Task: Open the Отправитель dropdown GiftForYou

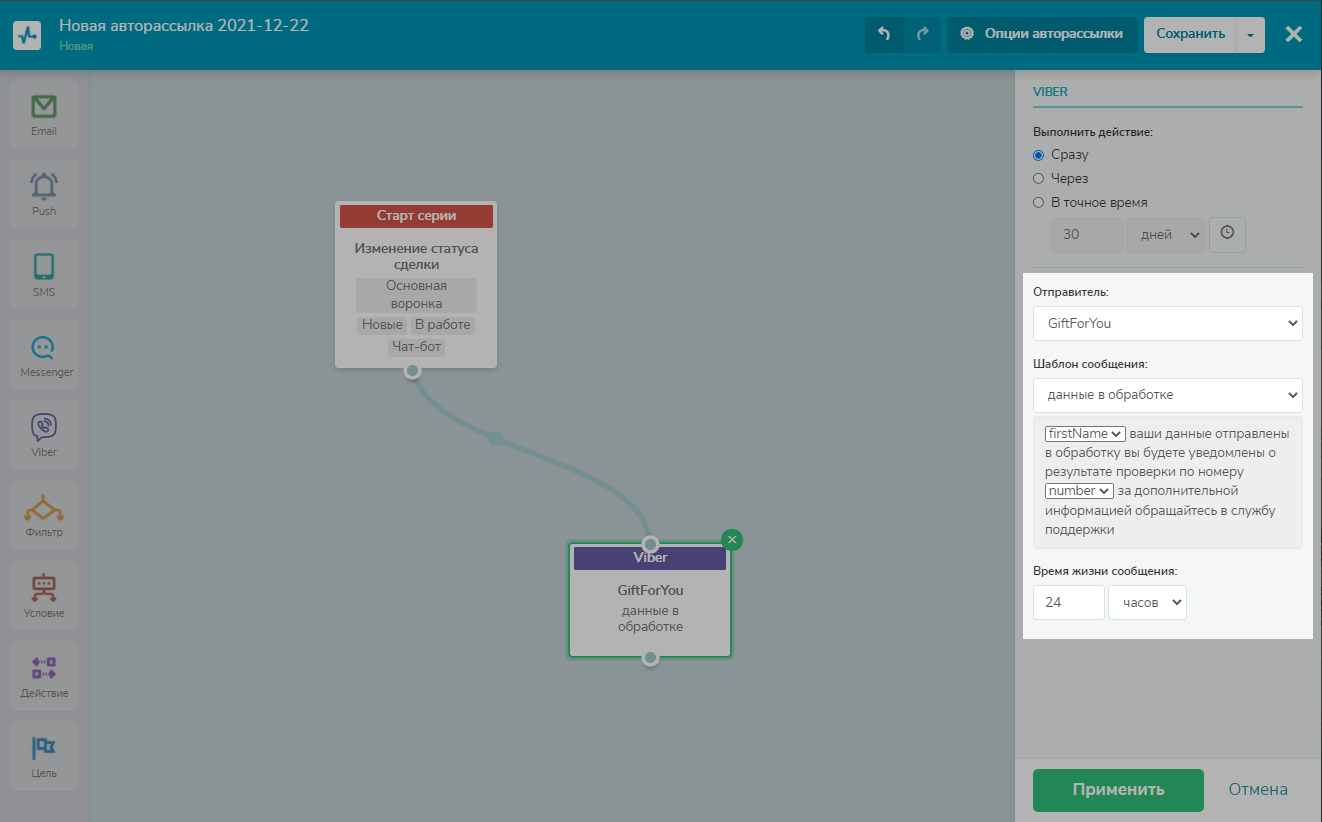Action: pyautogui.click(x=1167, y=324)
